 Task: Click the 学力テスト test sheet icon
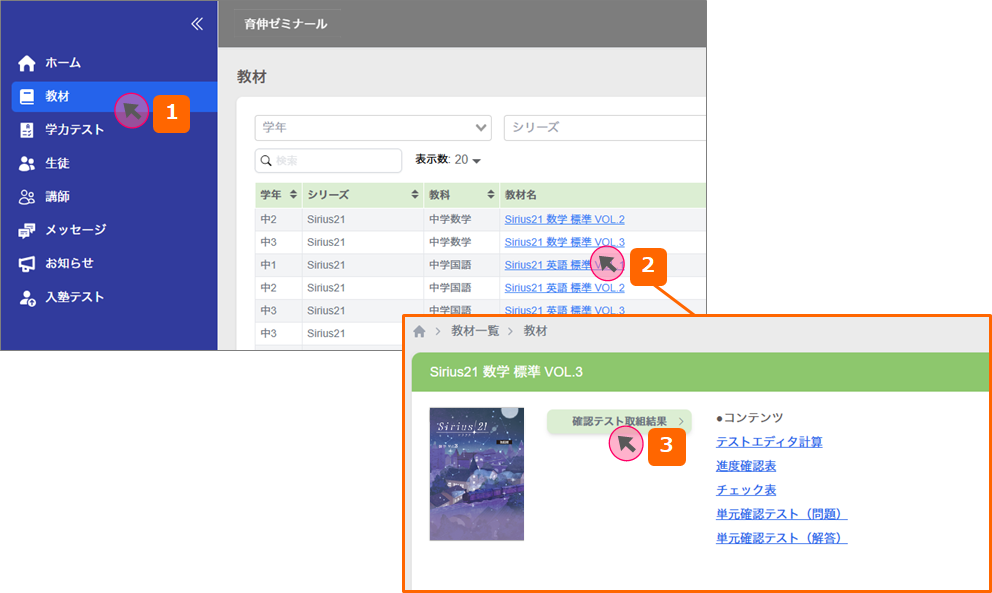coord(27,130)
